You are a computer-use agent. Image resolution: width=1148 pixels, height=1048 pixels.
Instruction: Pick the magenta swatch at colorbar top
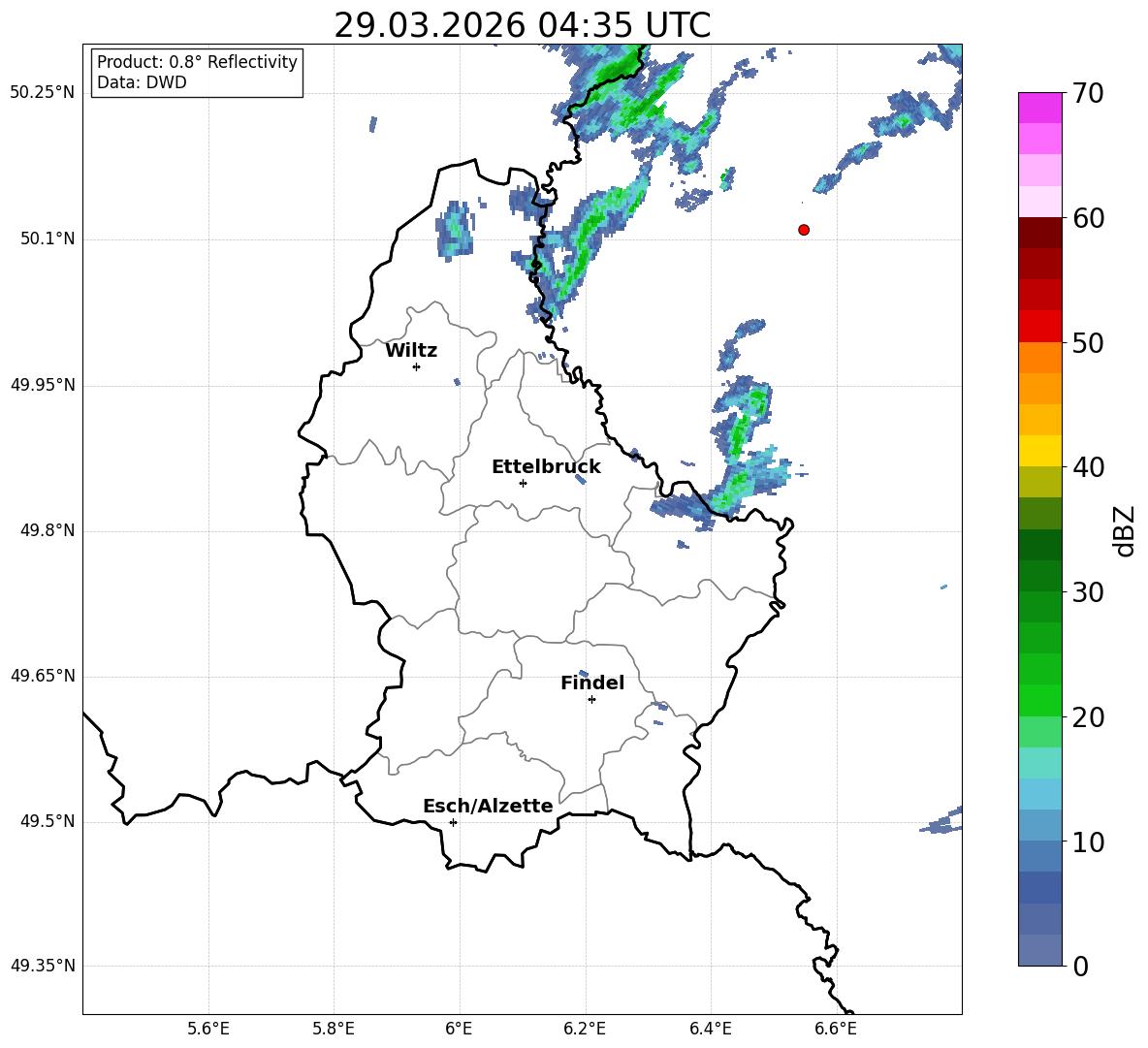1040,109
